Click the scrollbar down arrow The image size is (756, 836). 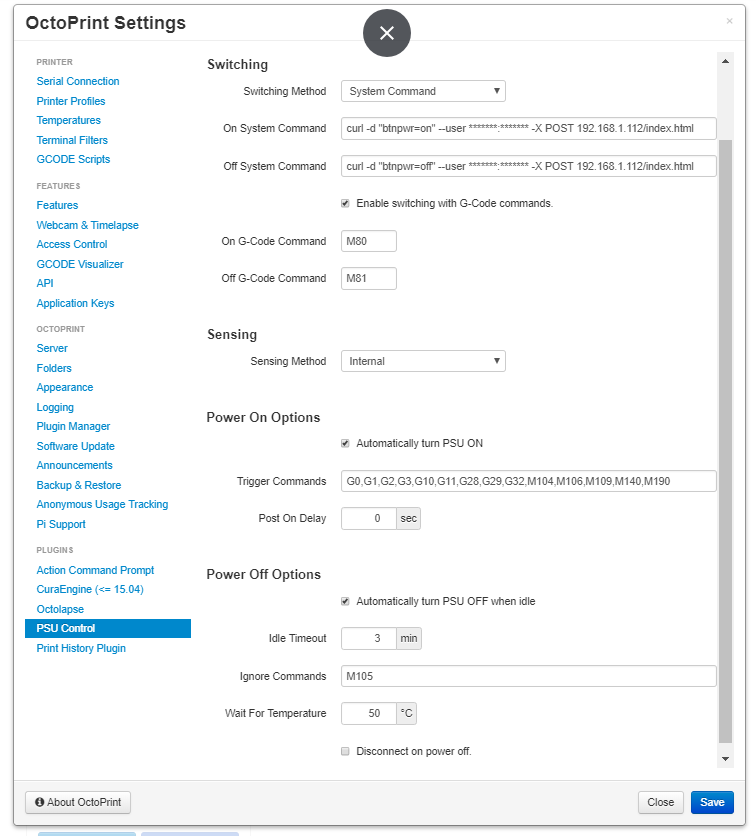pyautogui.click(x=725, y=759)
